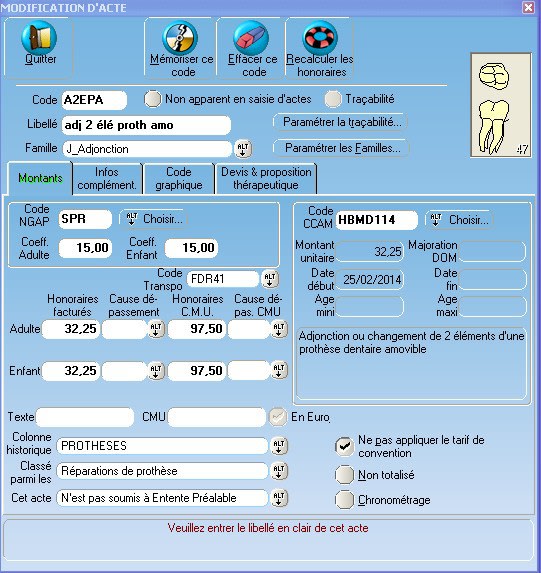Click Montant unitaire field 32,25
This screenshot has height=573, width=541.
[x=370, y=251]
